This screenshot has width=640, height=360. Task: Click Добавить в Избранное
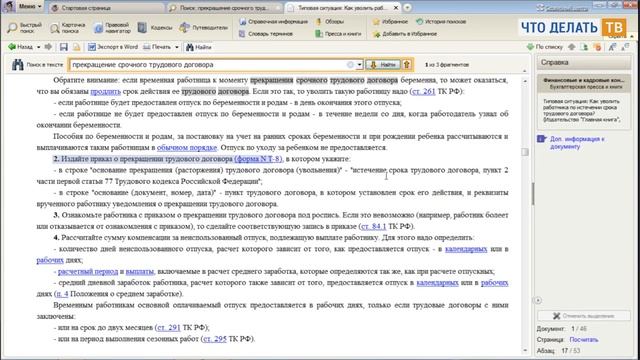(404, 34)
